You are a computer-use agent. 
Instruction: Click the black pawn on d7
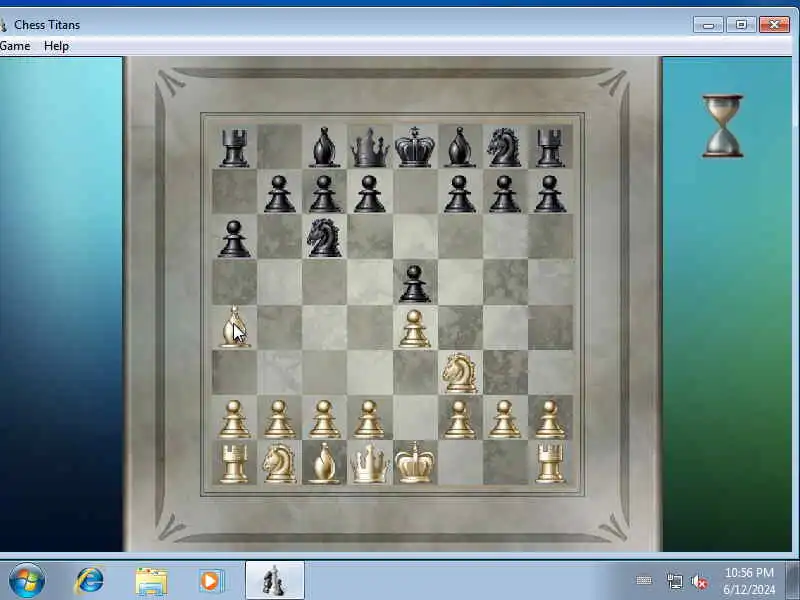(369, 194)
